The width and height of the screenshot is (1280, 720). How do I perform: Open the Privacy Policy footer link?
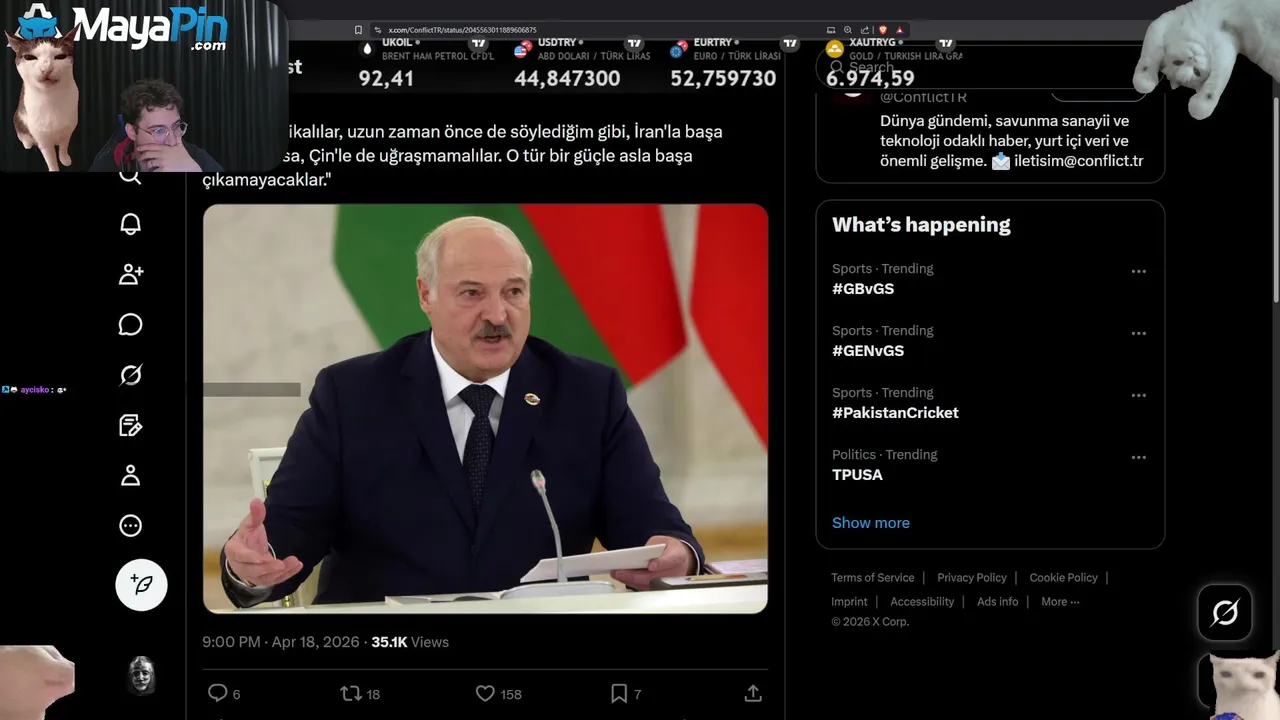[x=972, y=578]
